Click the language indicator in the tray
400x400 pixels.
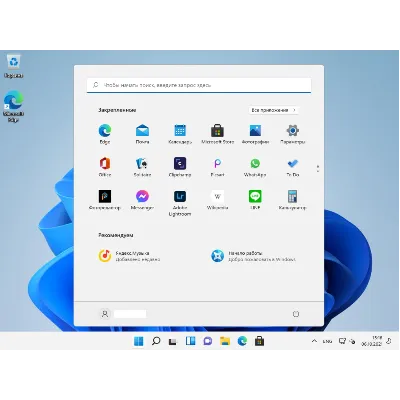click(327, 341)
